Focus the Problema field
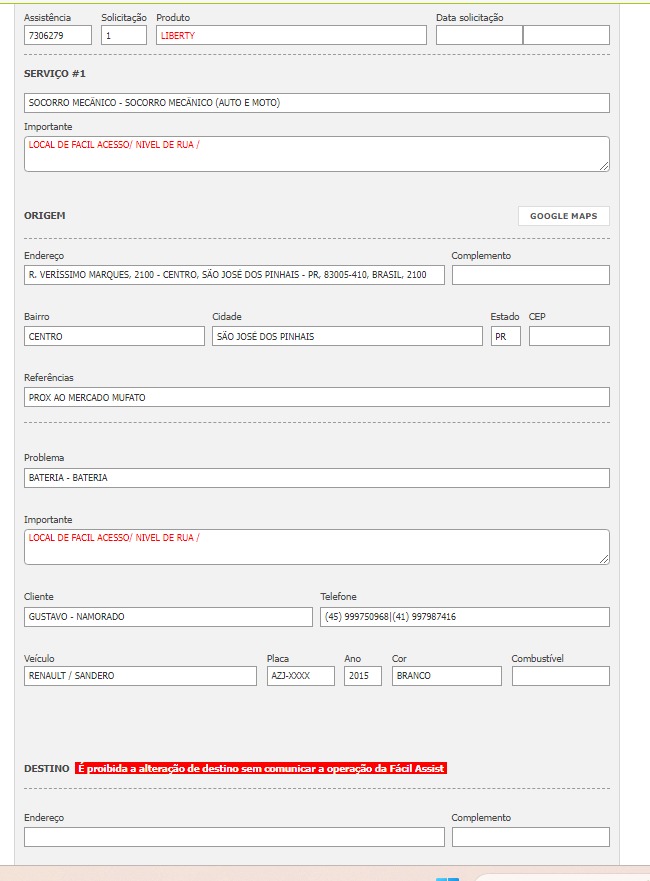The width and height of the screenshot is (650, 881). click(316, 478)
